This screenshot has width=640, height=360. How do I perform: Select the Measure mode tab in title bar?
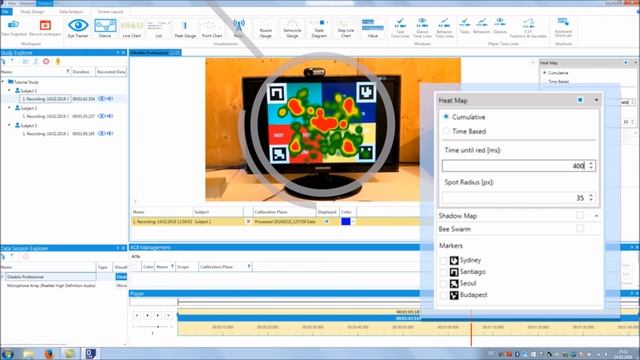point(27,3)
